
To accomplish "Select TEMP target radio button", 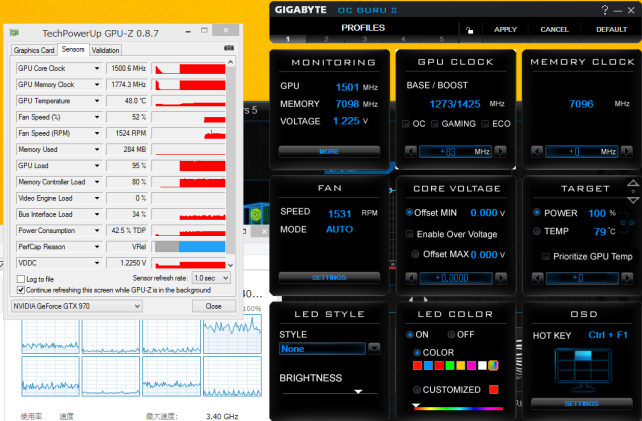I will [x=537, y=231].
